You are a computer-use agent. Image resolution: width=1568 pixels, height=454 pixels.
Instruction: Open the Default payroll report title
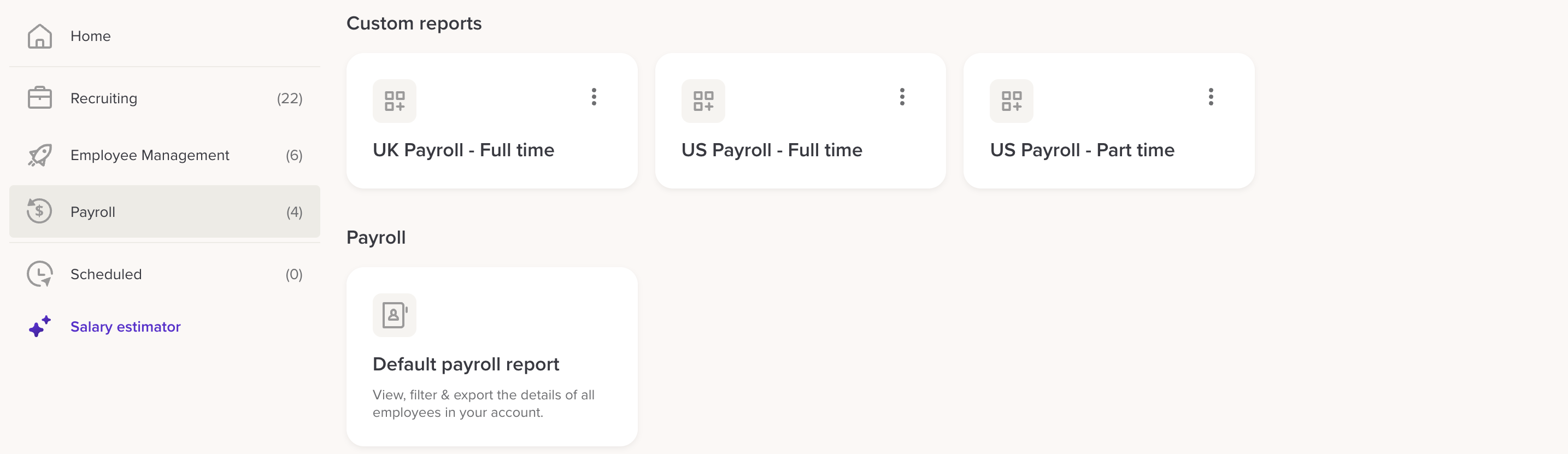pyautogui.click(x=466, y=364)
